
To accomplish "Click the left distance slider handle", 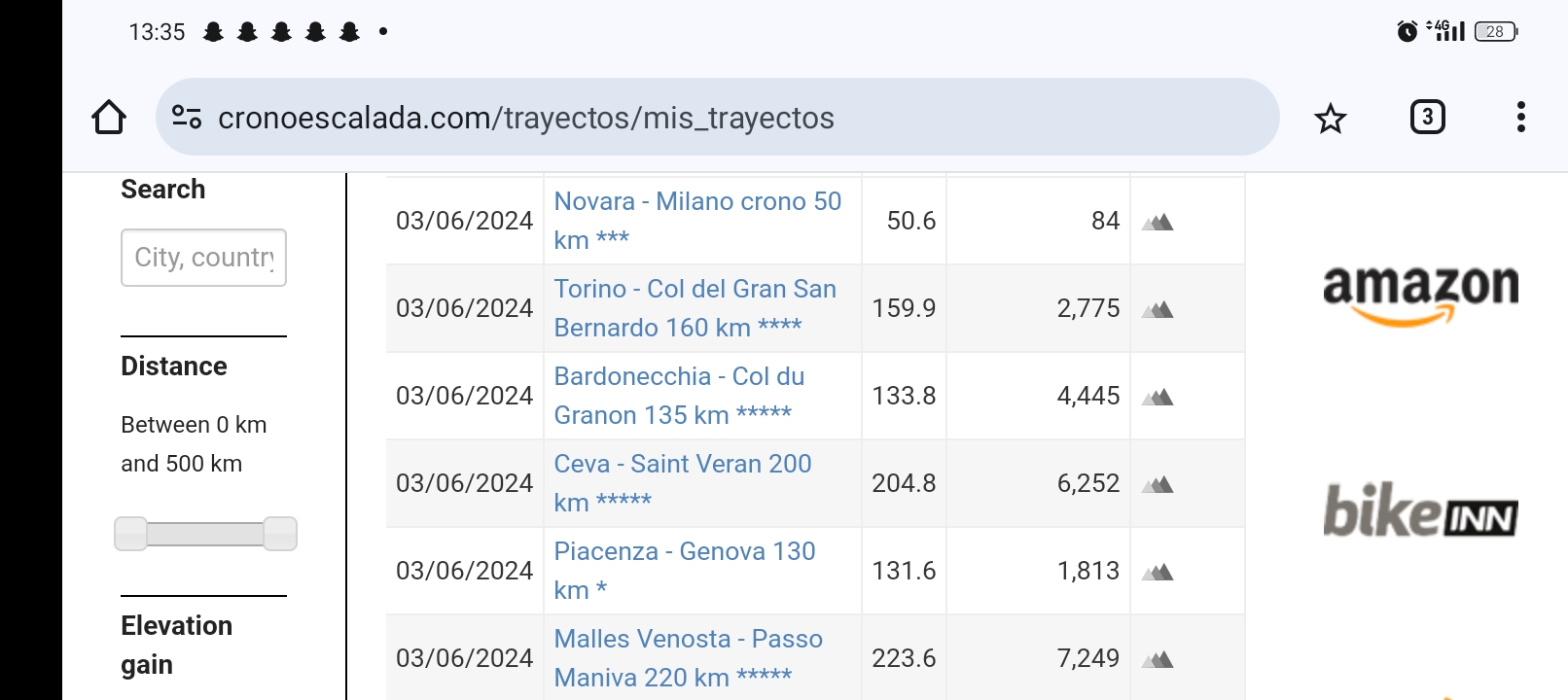I will tap(130, 534).
